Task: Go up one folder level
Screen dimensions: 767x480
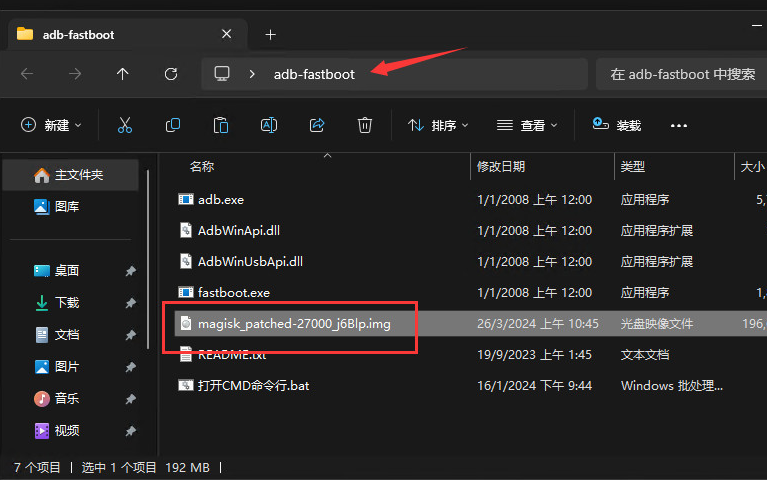Action: (123, 74)
